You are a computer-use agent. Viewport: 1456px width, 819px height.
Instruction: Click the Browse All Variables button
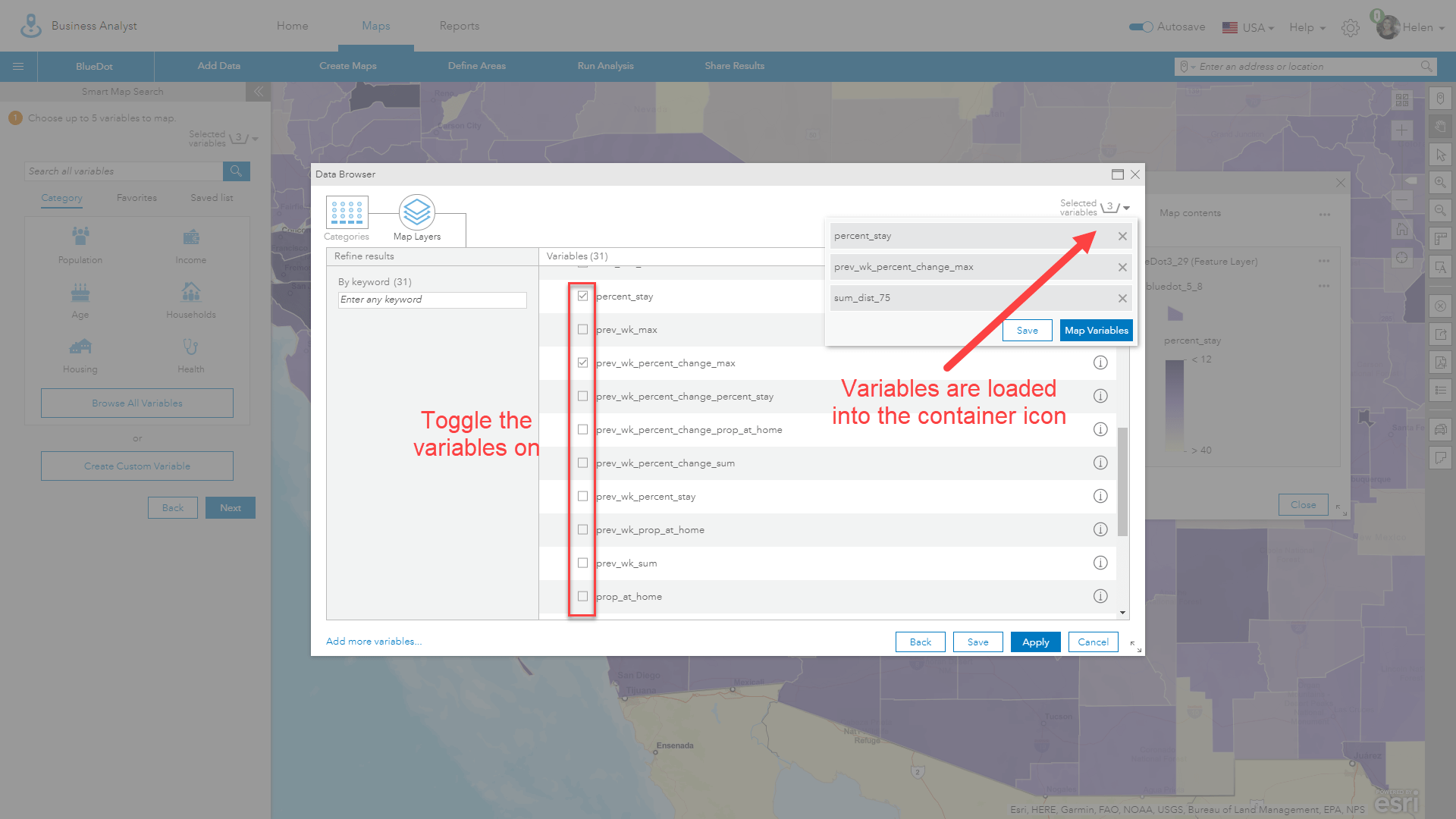[x=136, y=403]
